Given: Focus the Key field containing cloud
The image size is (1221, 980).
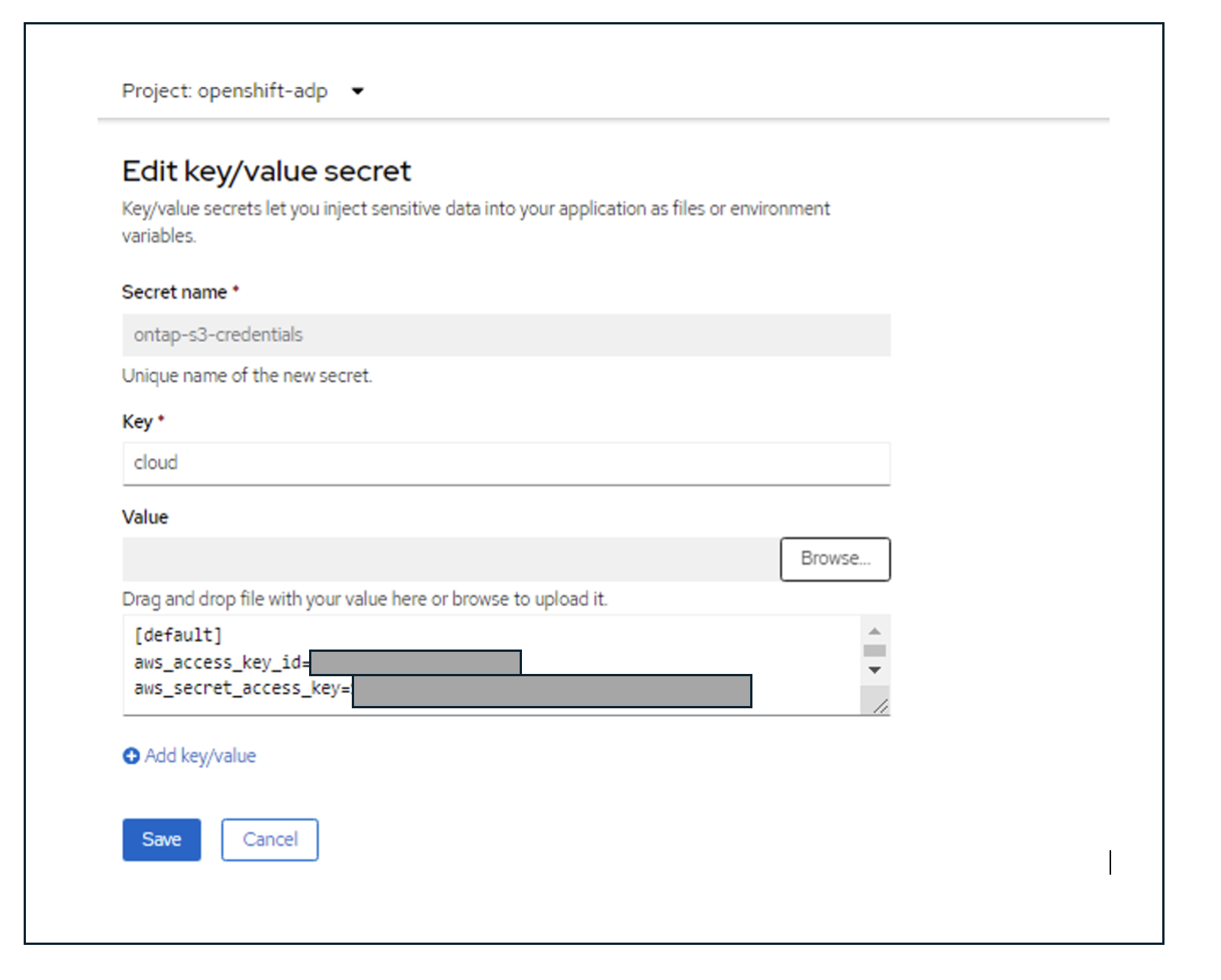Looking at the screenshot, I should click(x=506, y=463).
